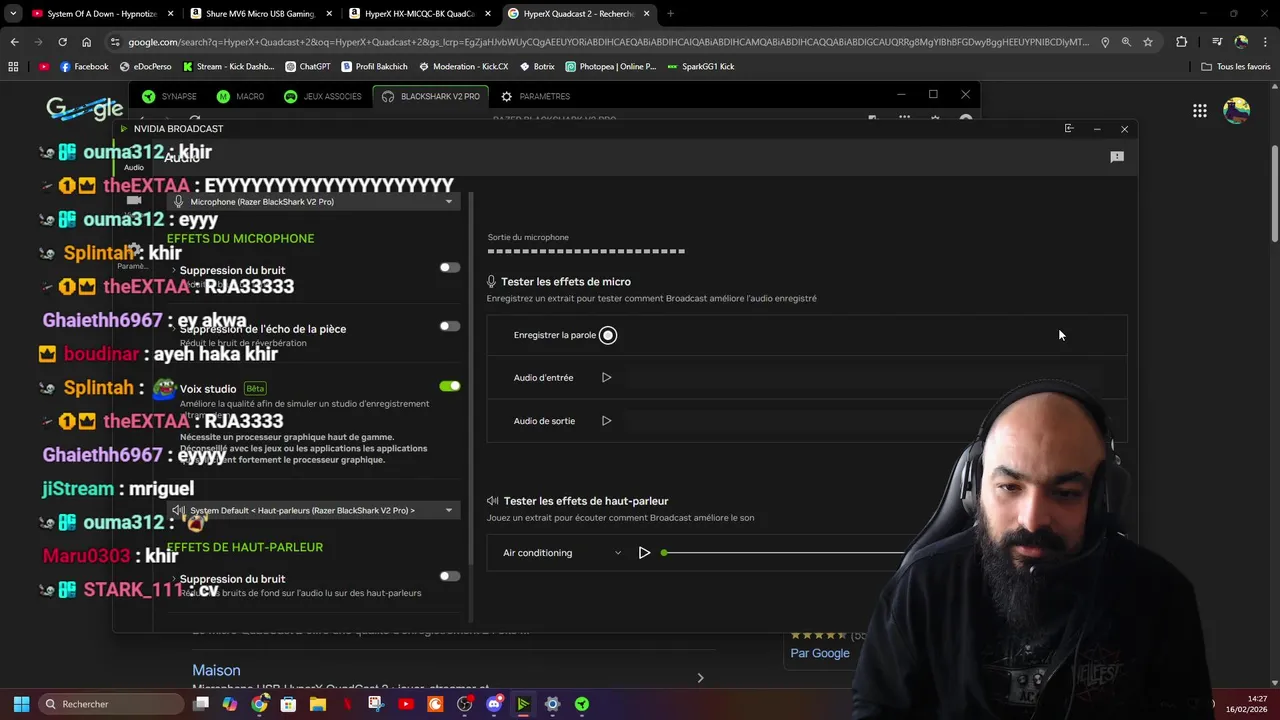This screenshot has width=1280, height=720.
Task: Open Snipping Tool from taskbar
Action: 376,704
